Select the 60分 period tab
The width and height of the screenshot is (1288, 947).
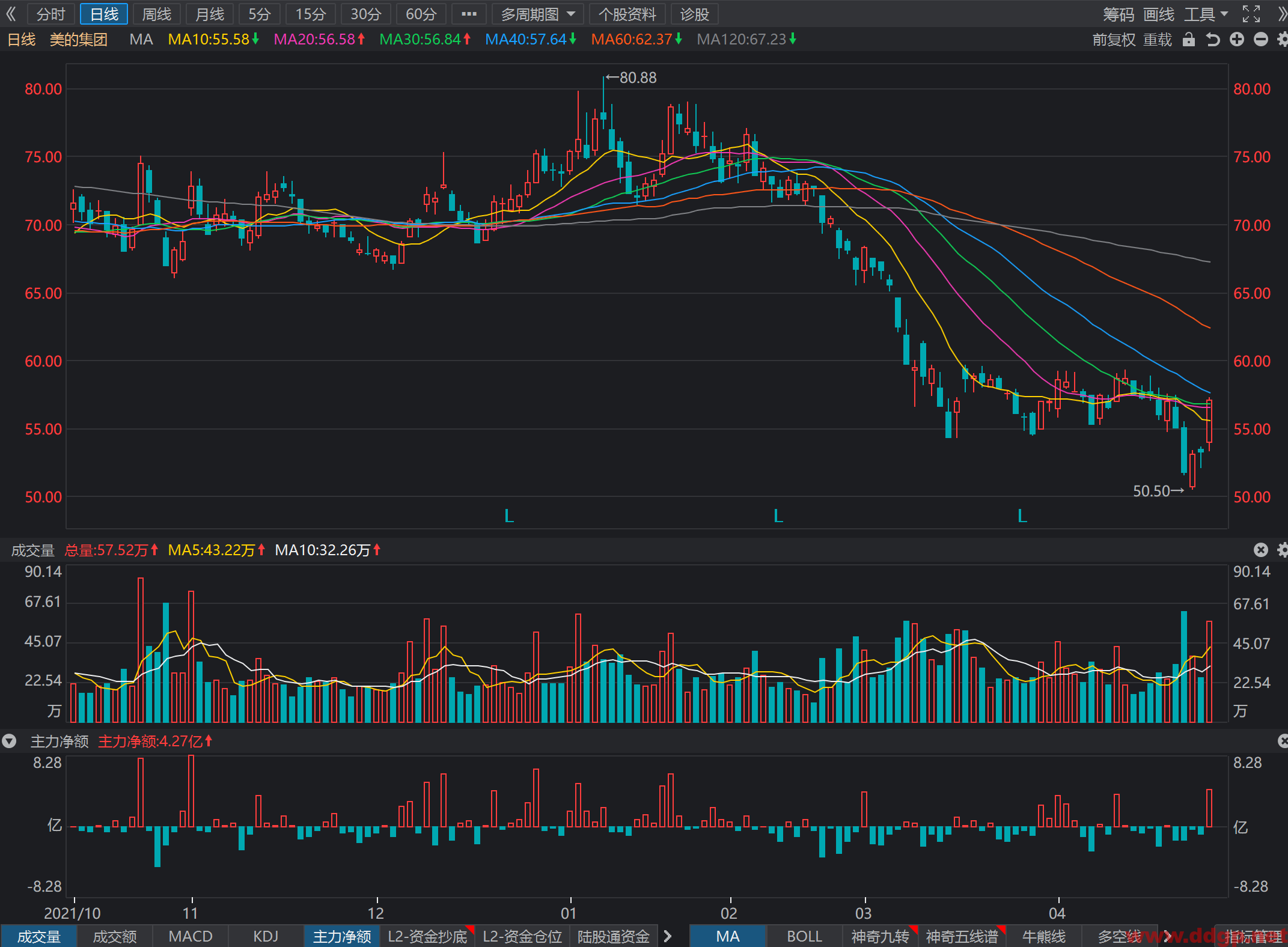(421, 14)
